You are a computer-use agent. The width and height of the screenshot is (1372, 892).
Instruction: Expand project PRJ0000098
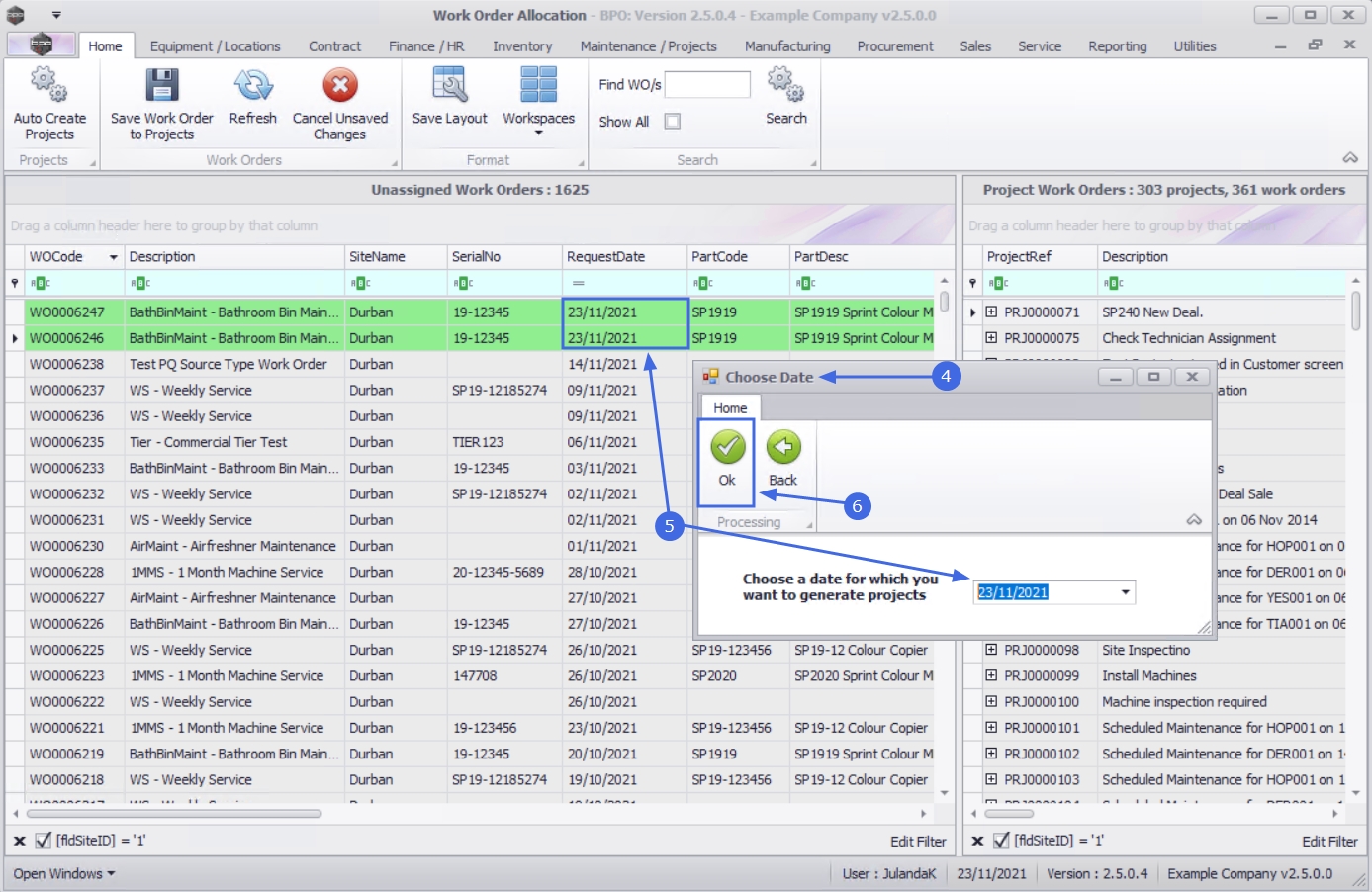(x=991, y=650)
